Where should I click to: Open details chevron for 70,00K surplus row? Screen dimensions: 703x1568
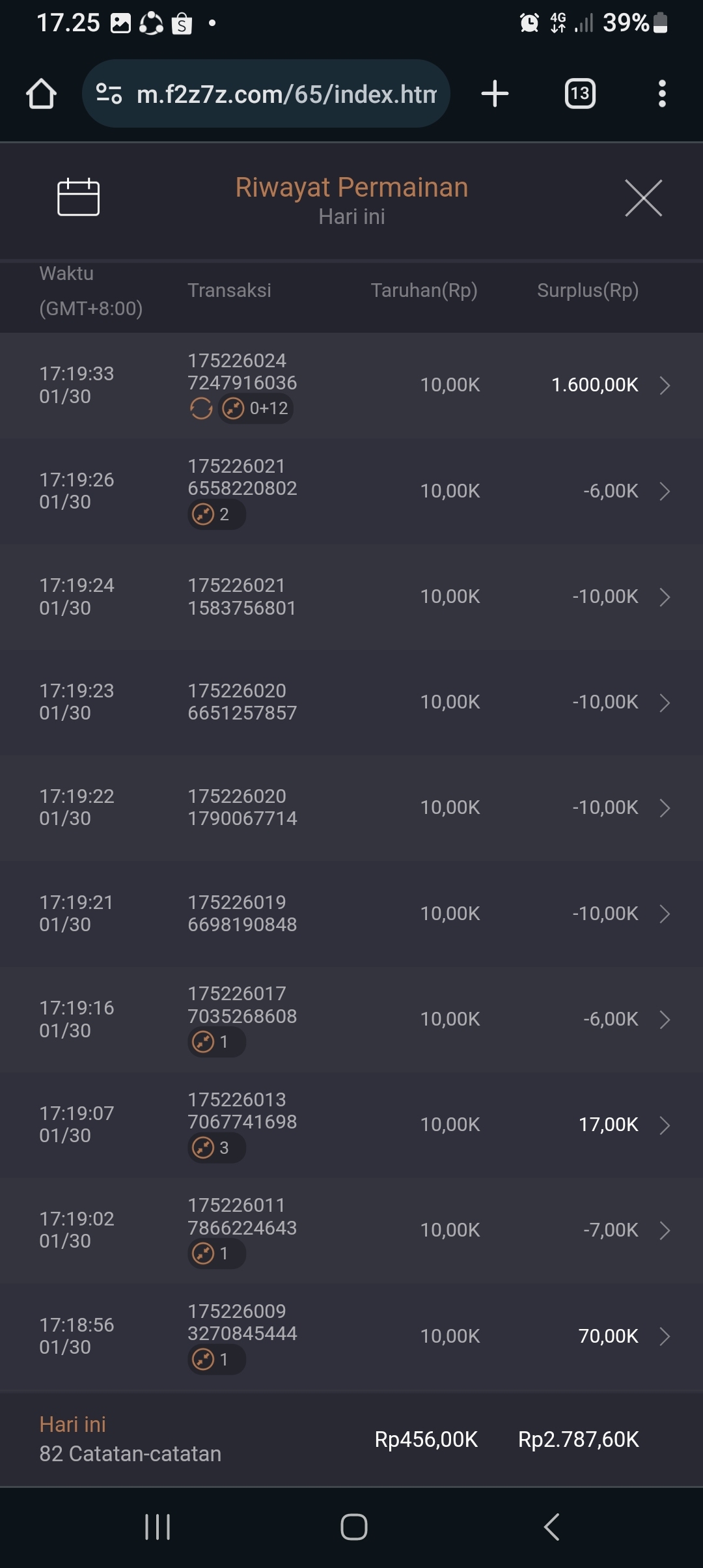tap(665, 1336)
